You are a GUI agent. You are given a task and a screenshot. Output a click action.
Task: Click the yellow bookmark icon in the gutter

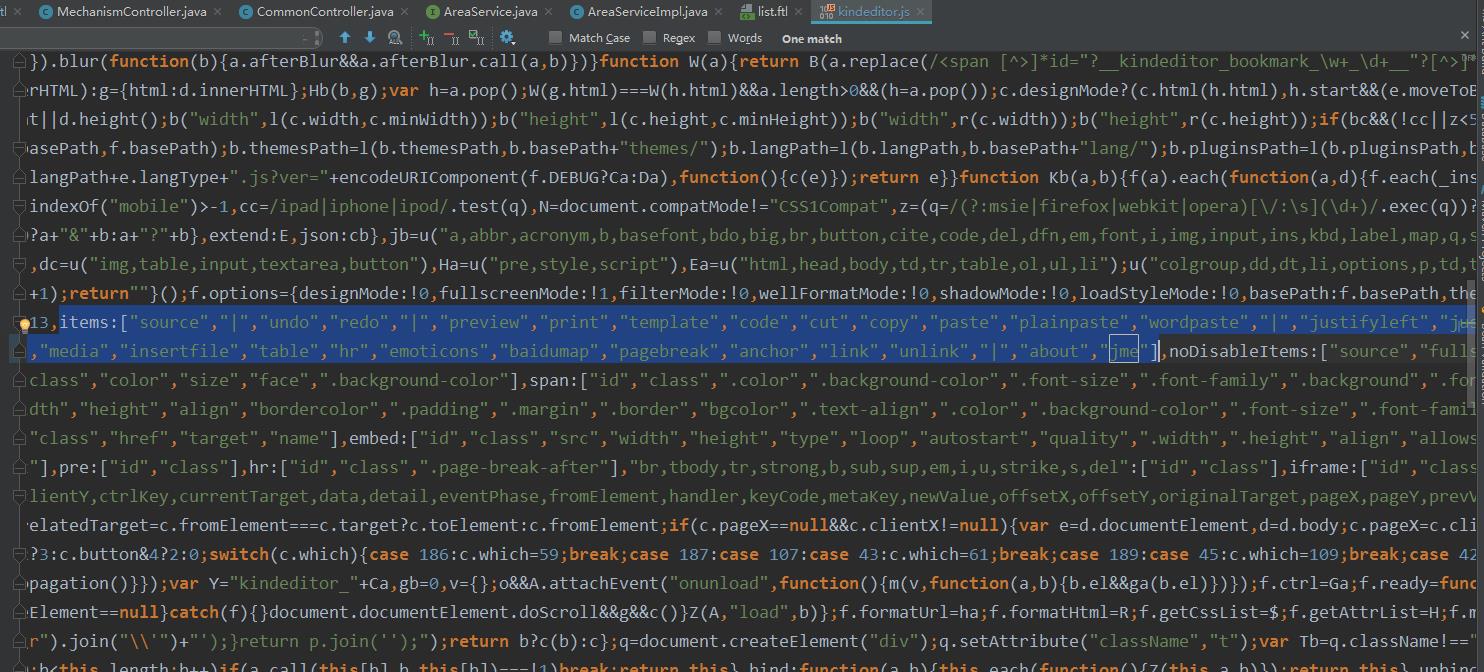click(25, 323)
